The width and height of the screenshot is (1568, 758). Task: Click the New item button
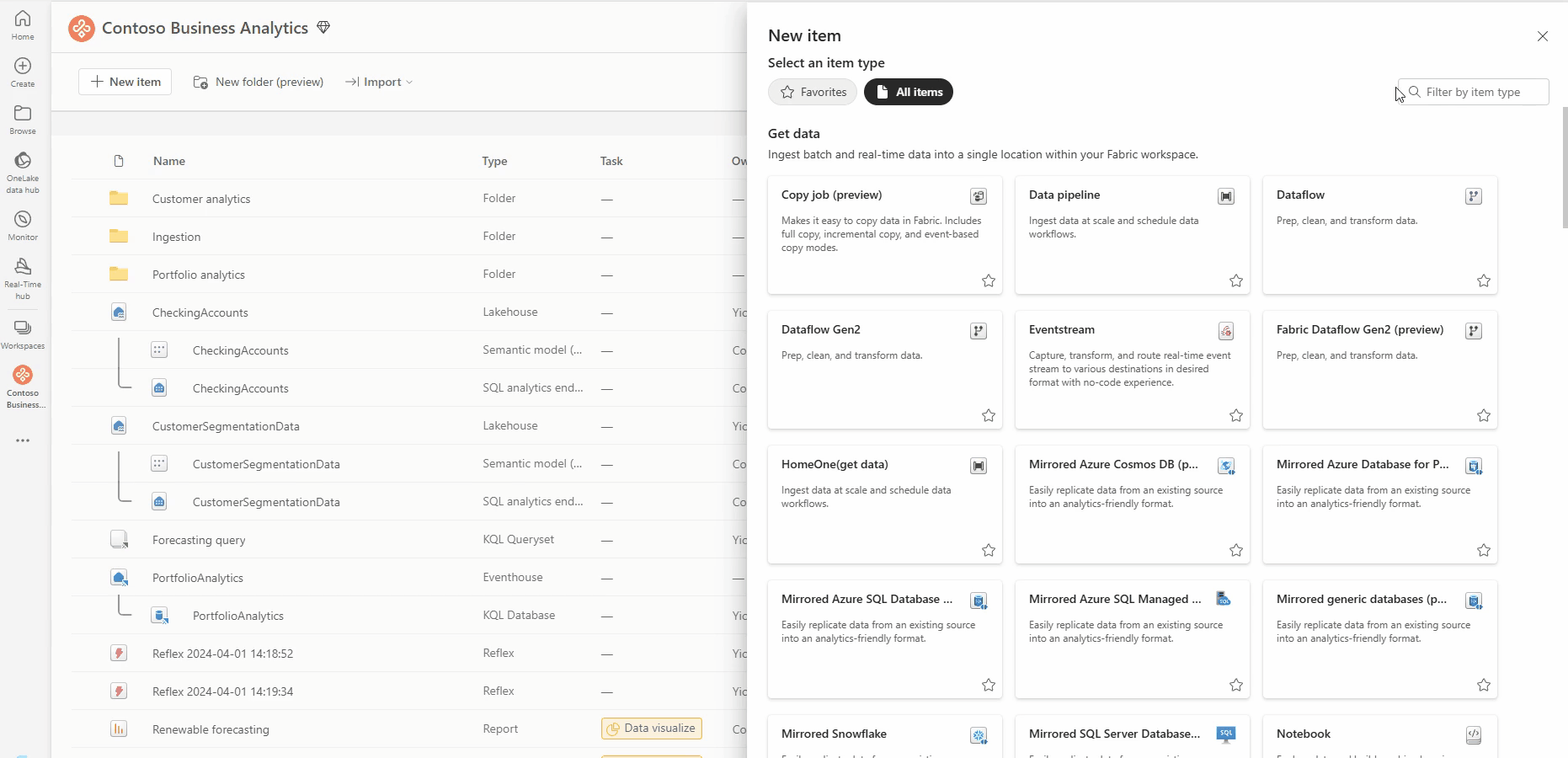point(124,81)
